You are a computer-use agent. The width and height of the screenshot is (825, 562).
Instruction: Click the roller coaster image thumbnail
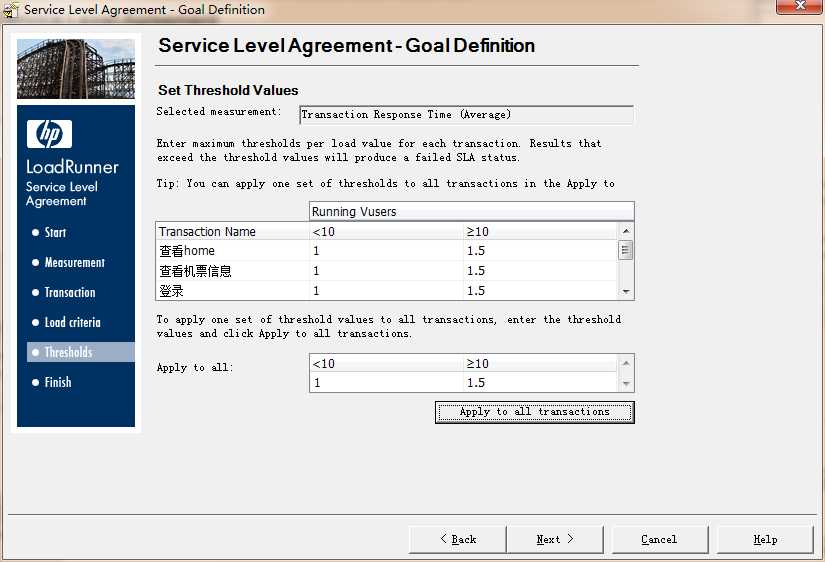(76, 68)
